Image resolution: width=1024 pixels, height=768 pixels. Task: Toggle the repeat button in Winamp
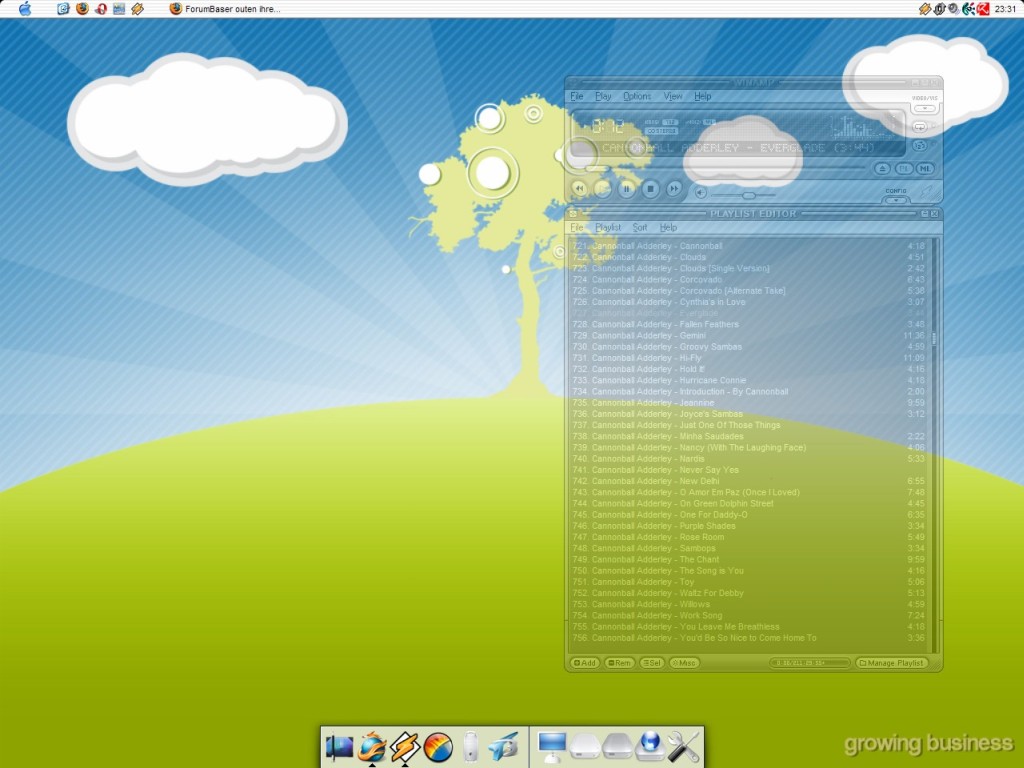[x=920, y=127]
